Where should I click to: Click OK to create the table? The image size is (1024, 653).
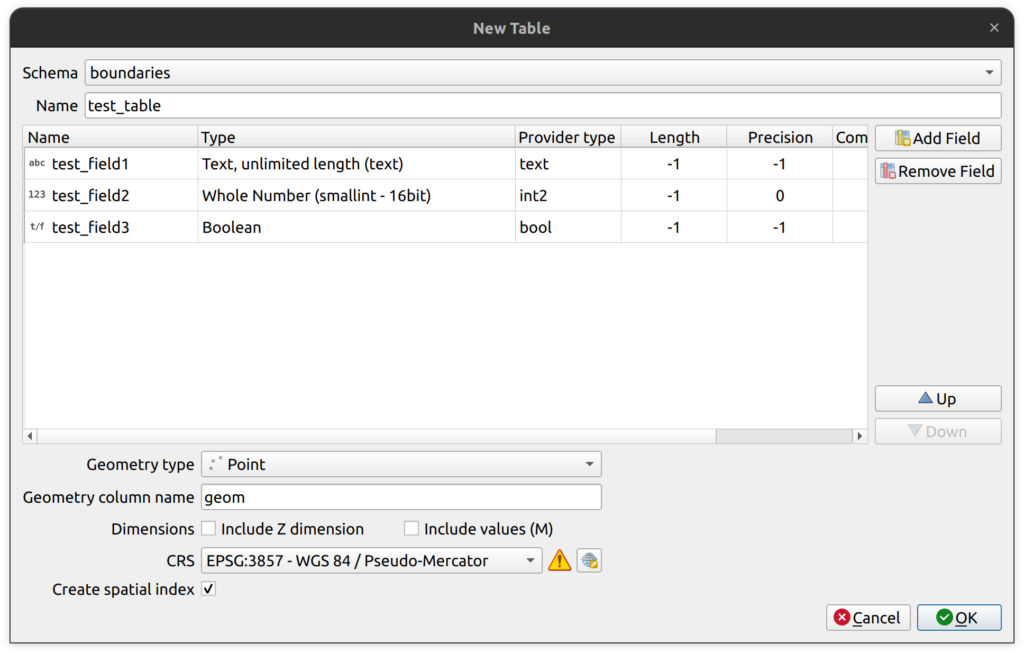point(958,618)
